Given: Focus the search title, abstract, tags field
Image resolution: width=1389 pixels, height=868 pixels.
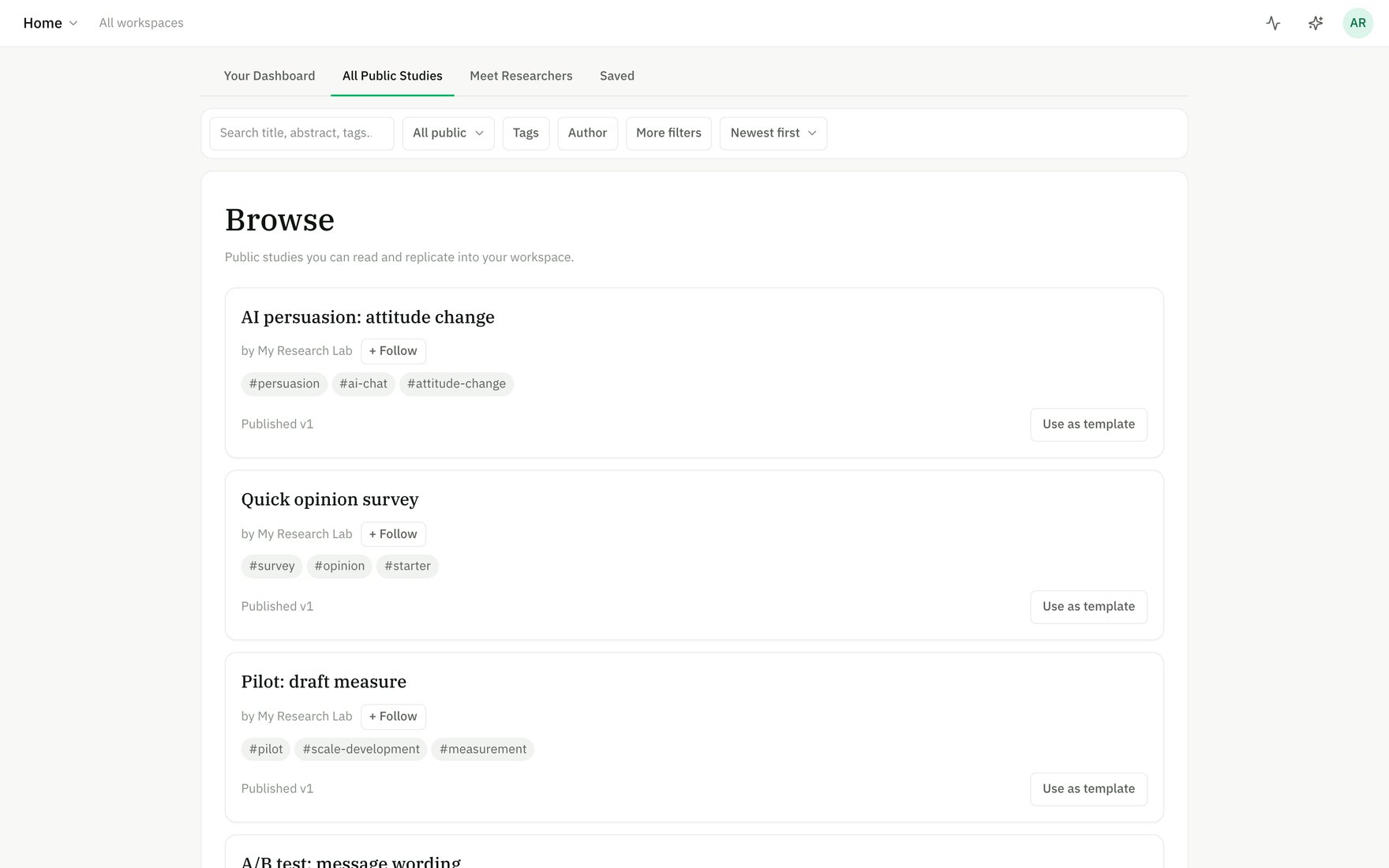Looking at the screenshot, I should click(x=301, y=133).
